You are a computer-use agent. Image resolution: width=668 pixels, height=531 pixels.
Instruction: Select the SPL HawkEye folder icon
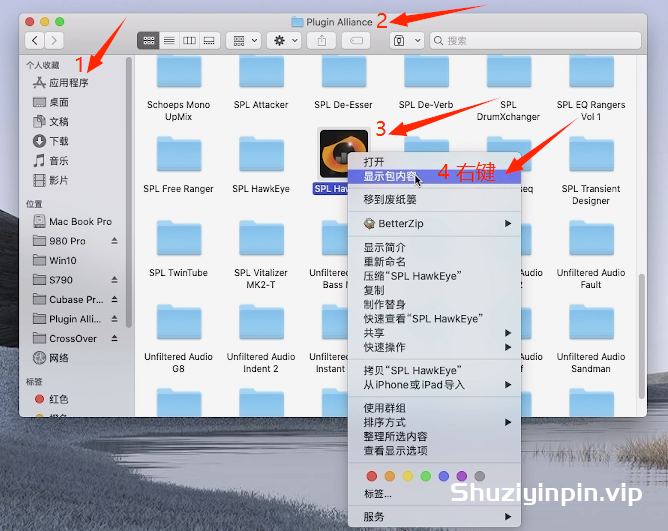point(261,154)
